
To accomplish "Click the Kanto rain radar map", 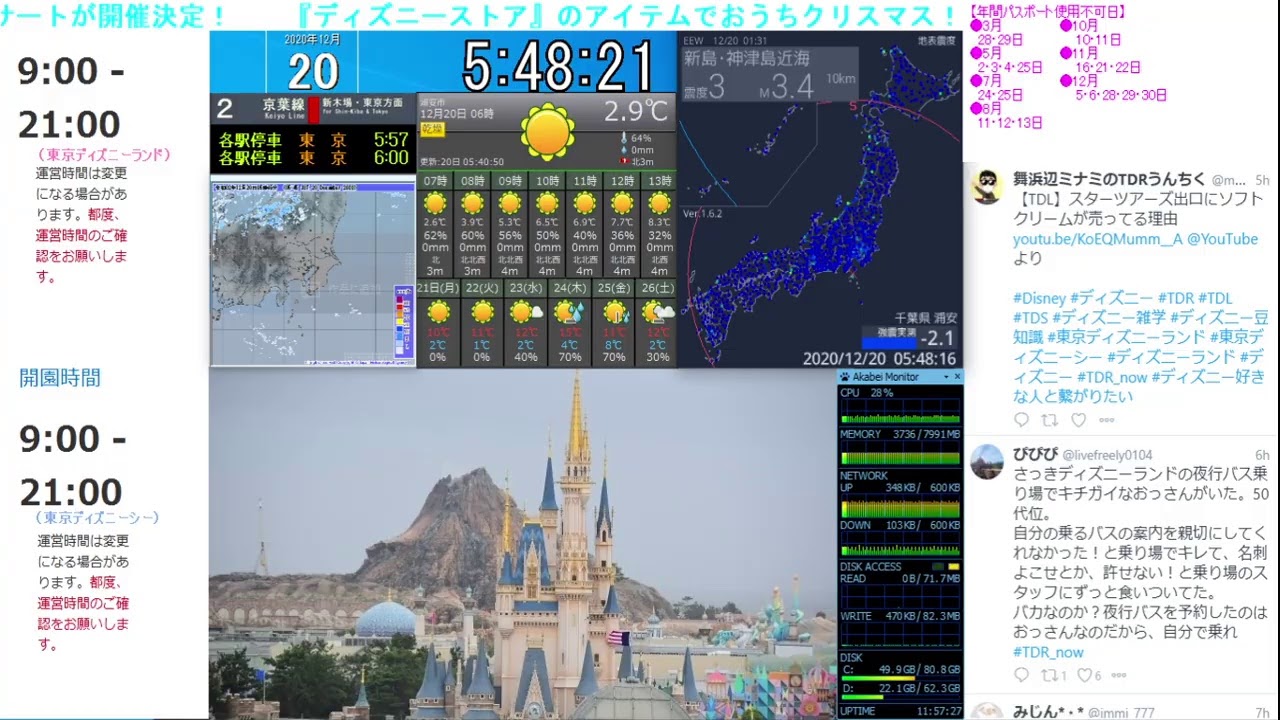I will tap(312, 272).
